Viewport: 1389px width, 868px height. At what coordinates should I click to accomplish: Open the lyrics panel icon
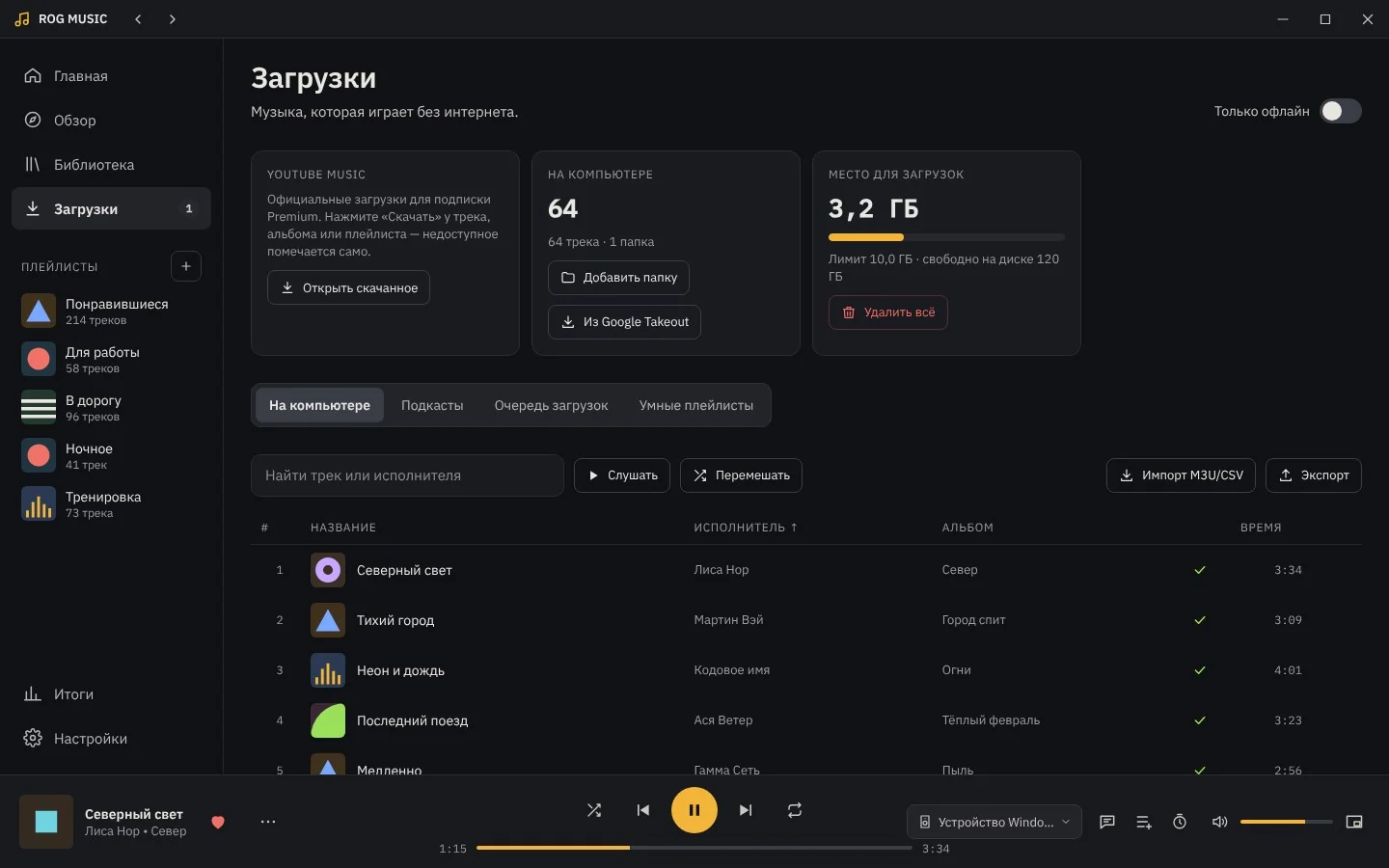coord(1107,822)
